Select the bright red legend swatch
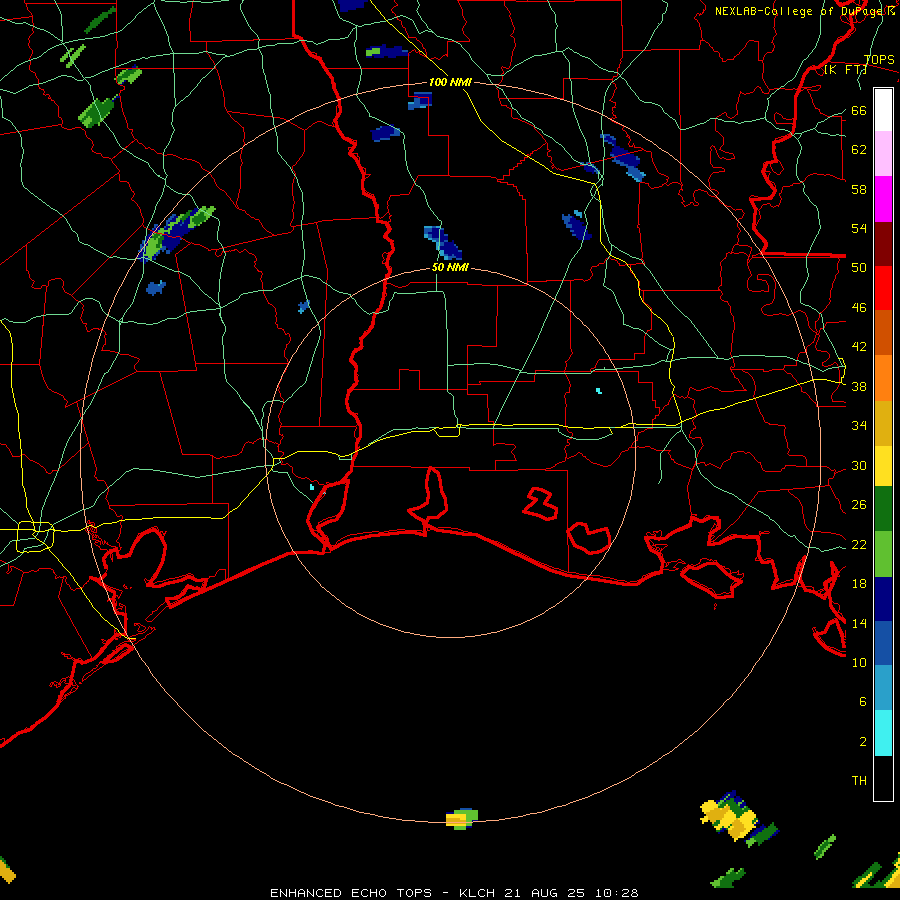Viewport: 900px width, 900px height. click(x=883, y=288)
